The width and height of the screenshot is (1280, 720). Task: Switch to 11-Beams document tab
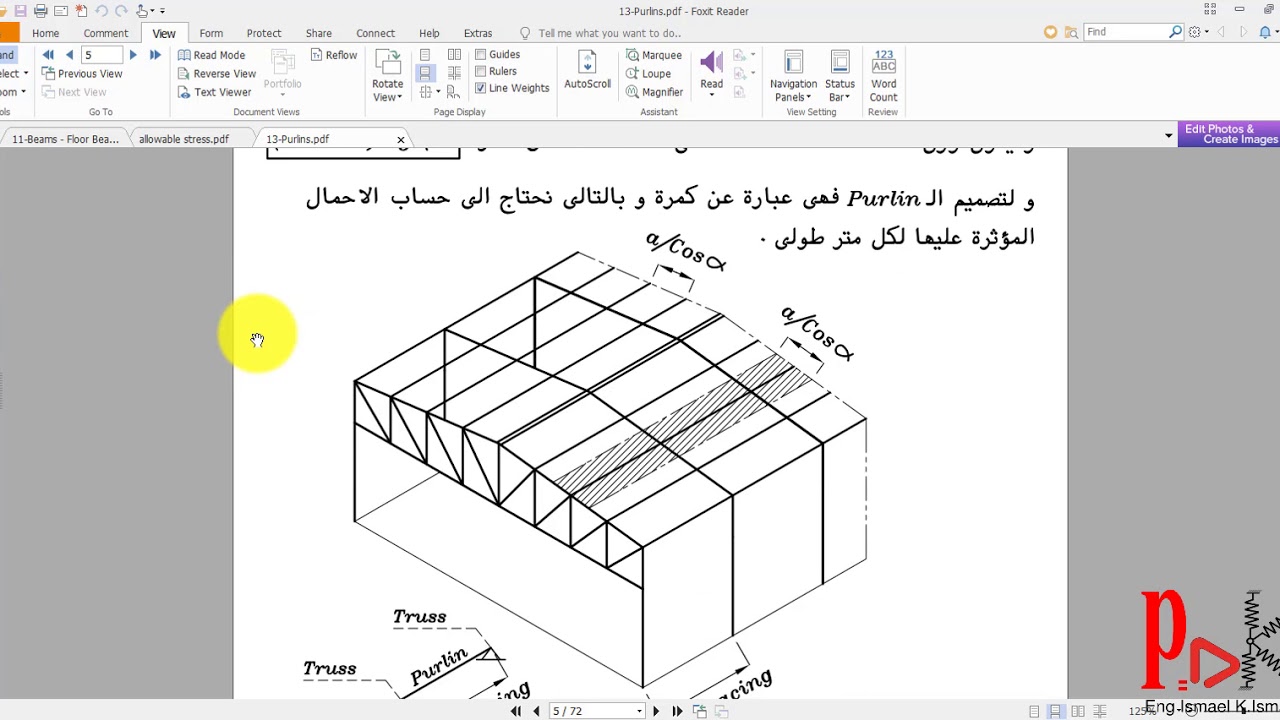[x=65, y=139]
